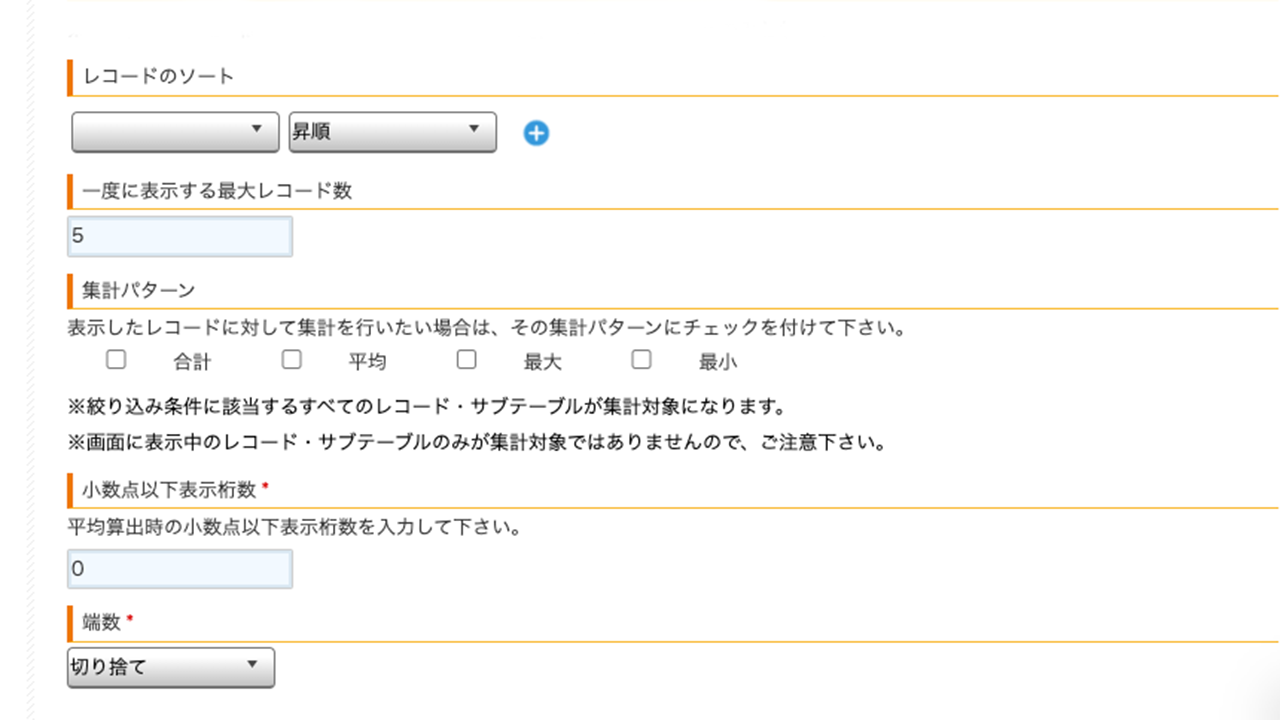Click the レコードのソート section heading
Image resolution: width=1280 pixels, height=720 pixels.
[x=158, y=77]
